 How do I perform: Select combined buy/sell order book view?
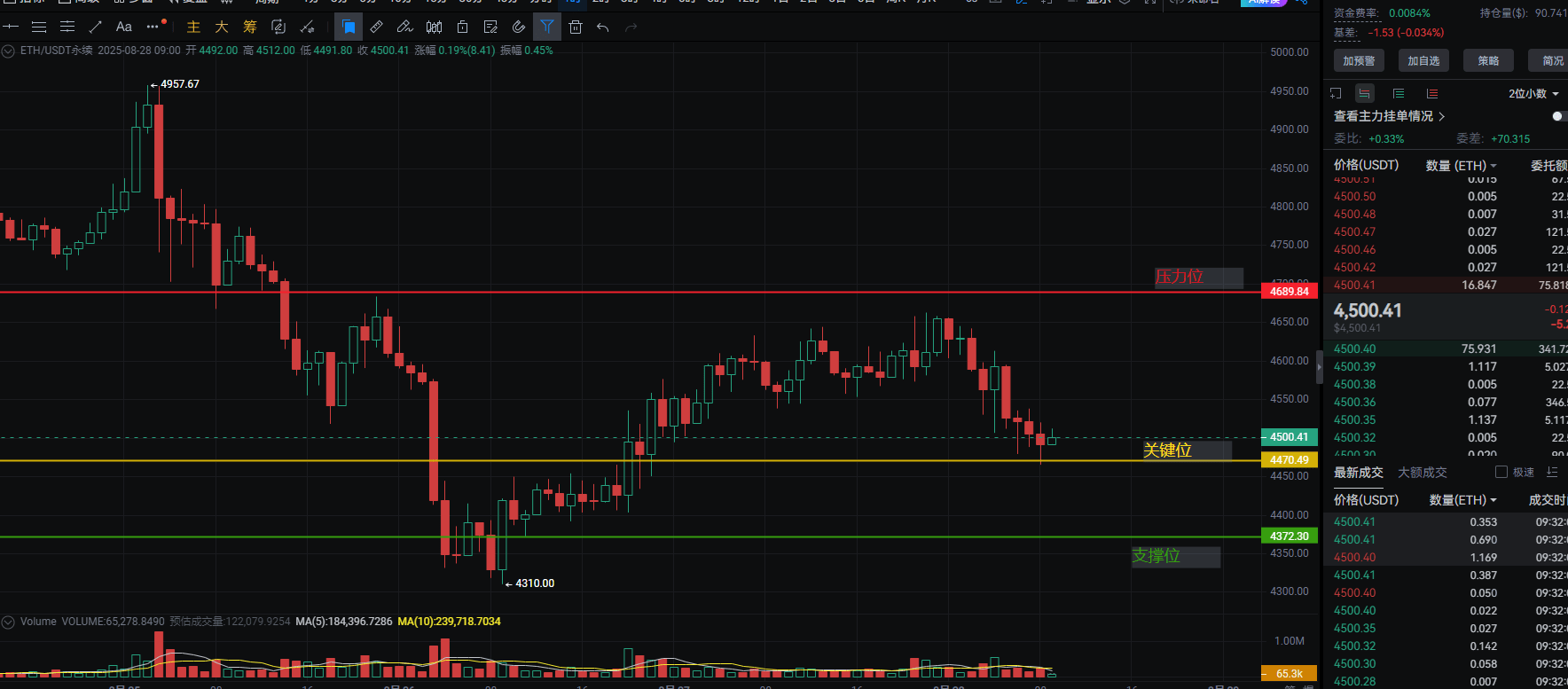(x=1365, y=93)
